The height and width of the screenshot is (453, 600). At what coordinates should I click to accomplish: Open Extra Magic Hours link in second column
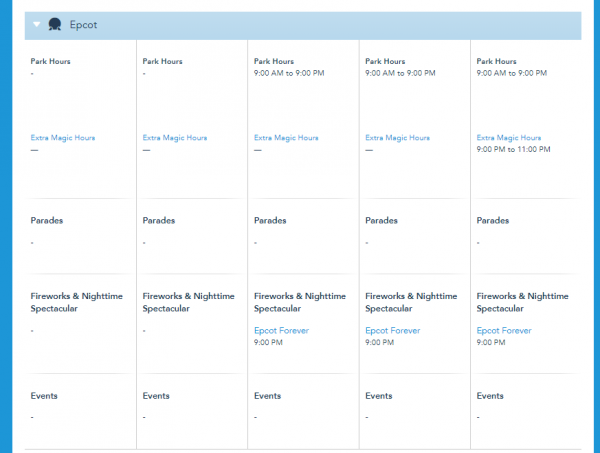point(175,137)
